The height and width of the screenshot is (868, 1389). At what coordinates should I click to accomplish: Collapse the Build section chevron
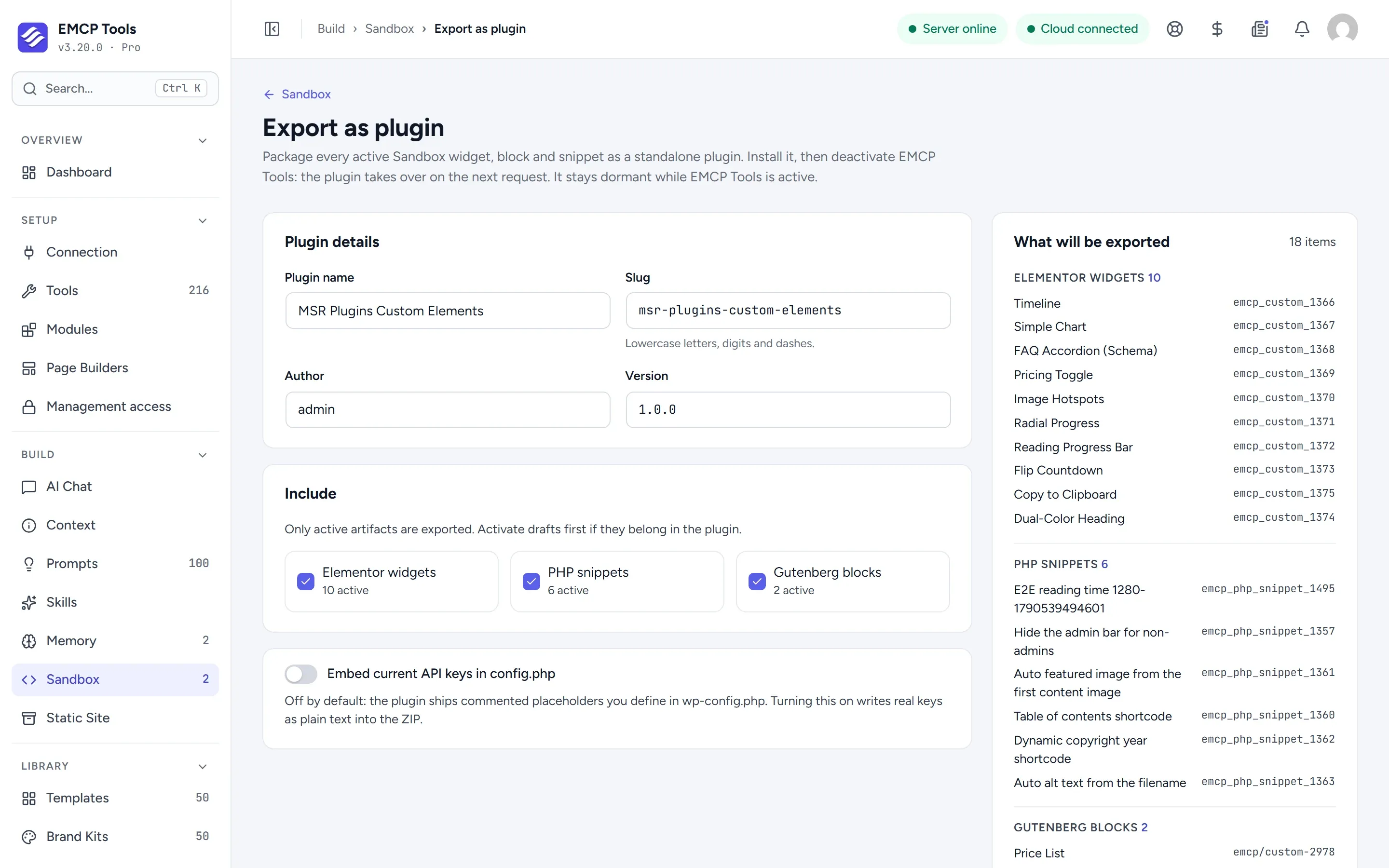pos(203,455)
